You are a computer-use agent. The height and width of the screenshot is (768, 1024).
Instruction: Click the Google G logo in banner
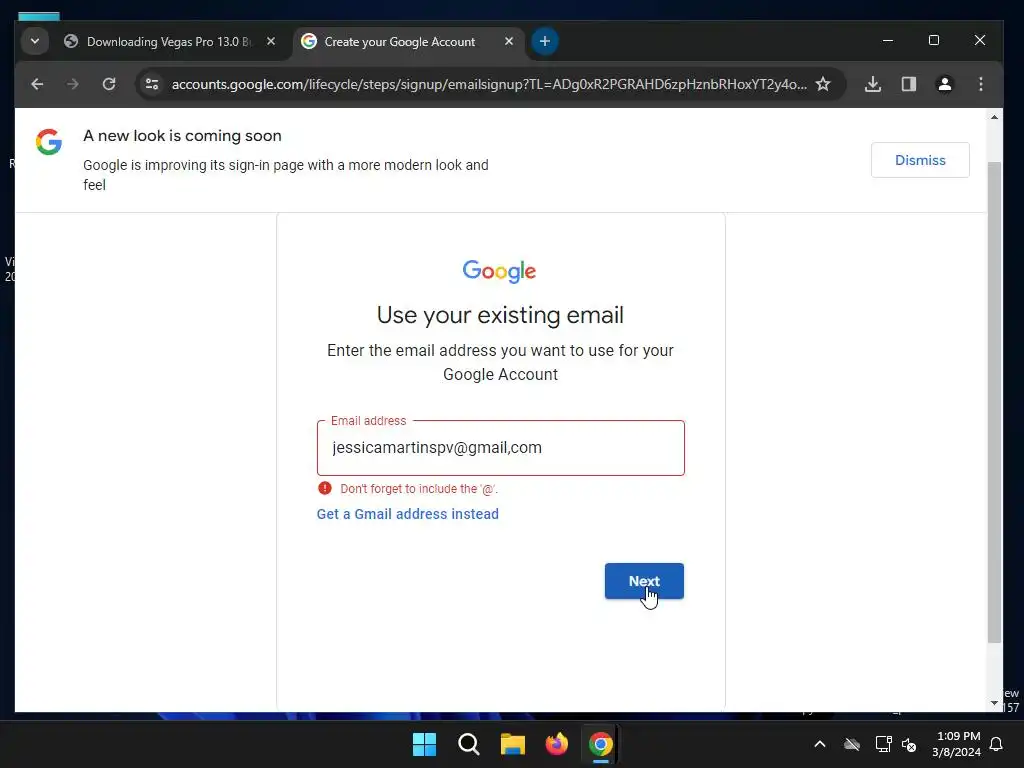(49, 142)
